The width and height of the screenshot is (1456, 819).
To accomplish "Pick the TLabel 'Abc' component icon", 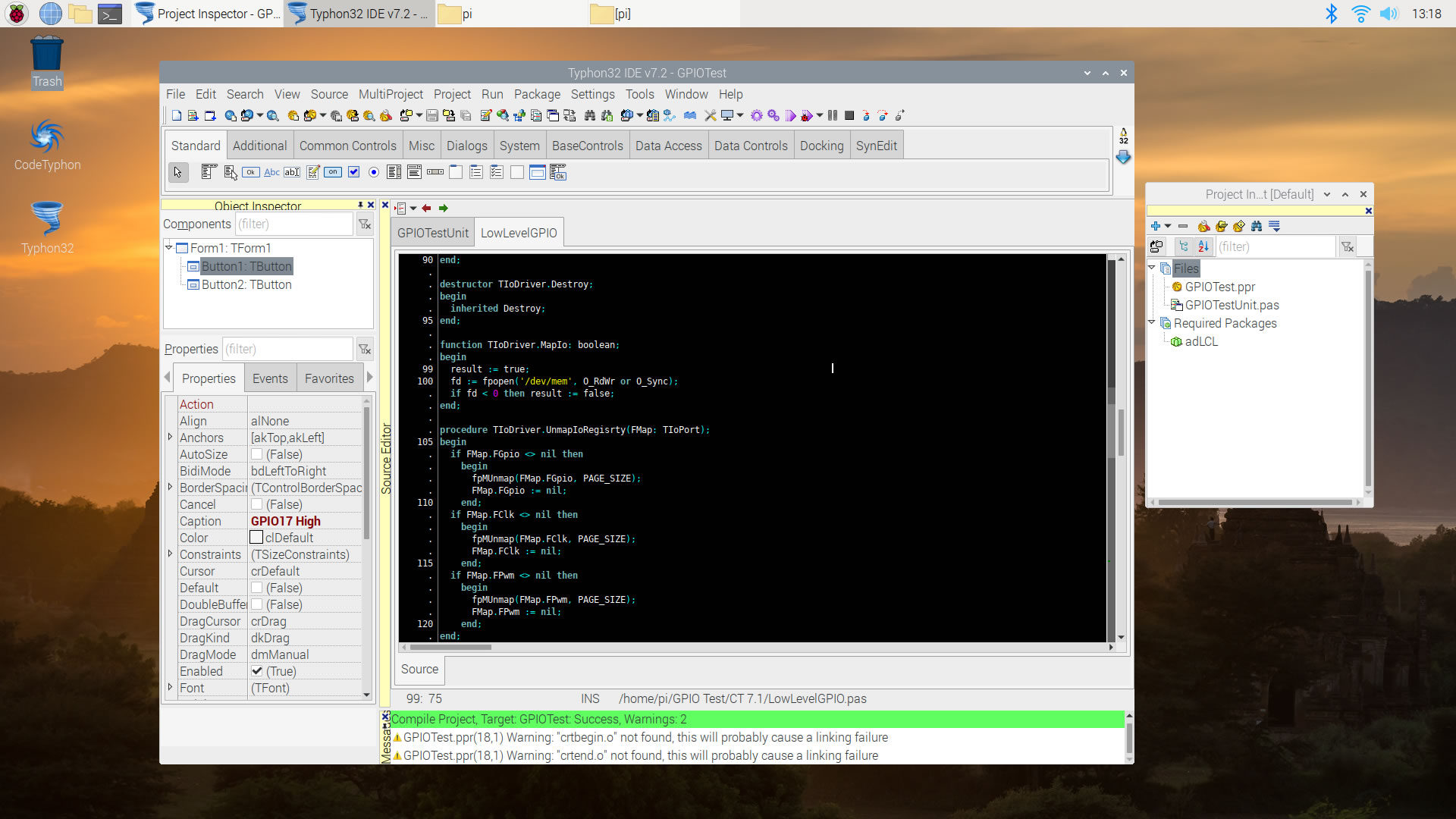I will [x=271, y=172].
